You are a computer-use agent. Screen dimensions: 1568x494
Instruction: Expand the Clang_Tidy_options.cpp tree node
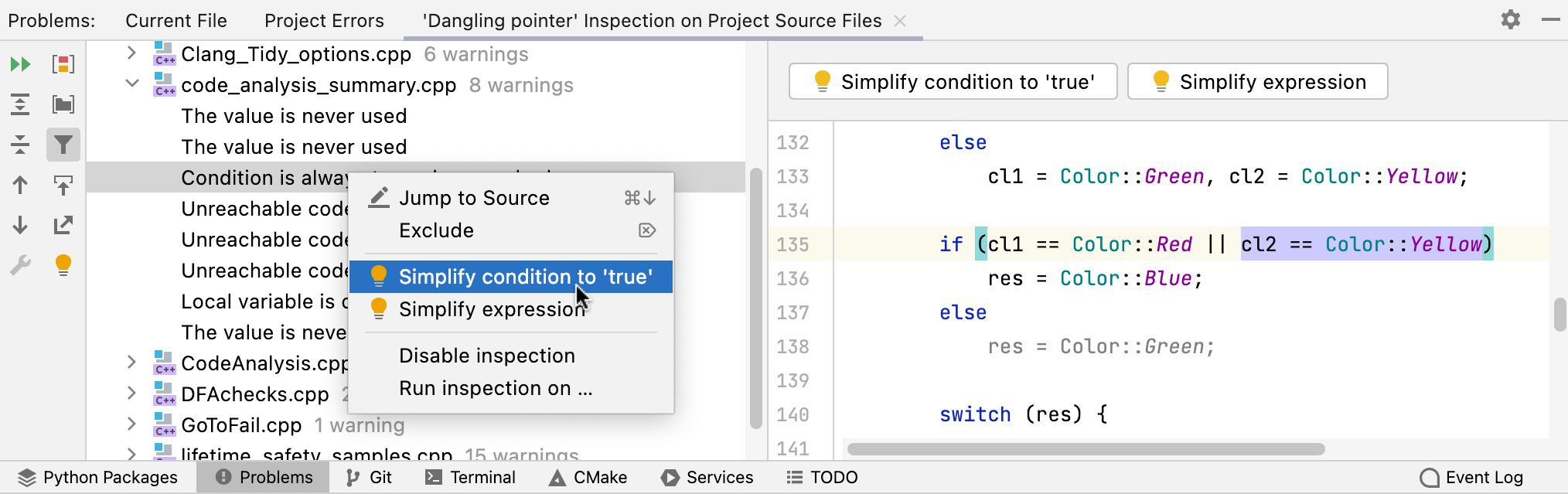pos(131,53)
